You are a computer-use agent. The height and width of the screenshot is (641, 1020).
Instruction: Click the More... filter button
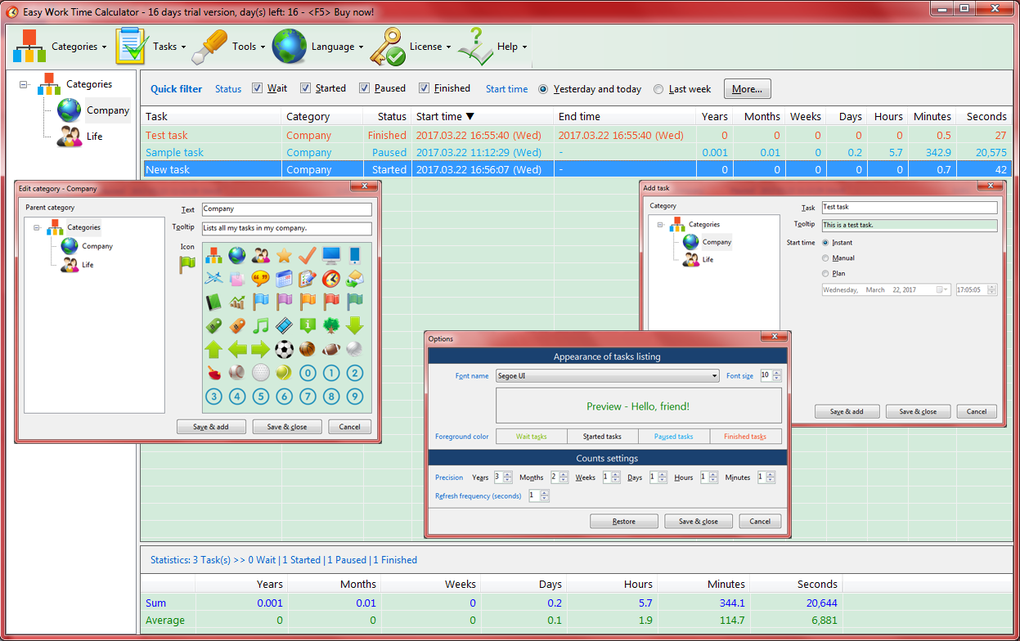coord(746,88)
